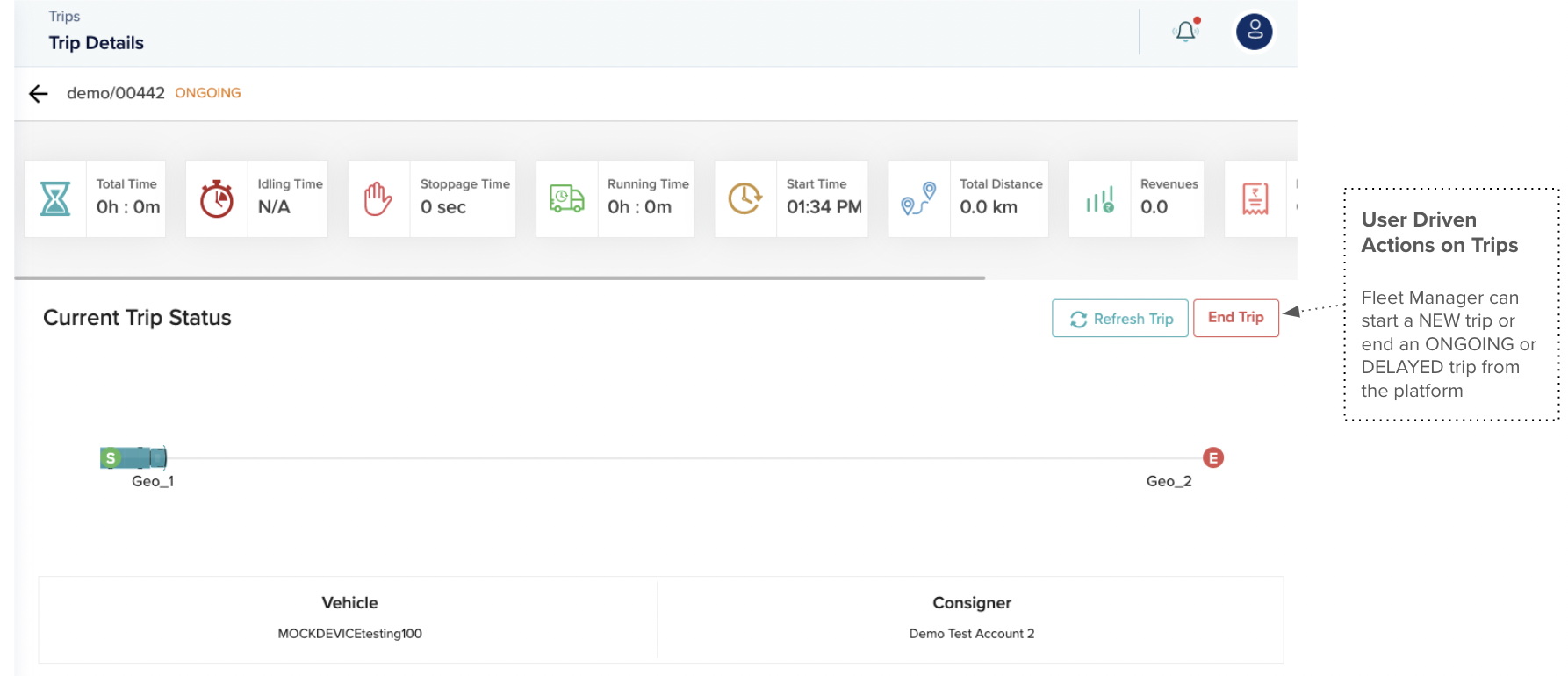This screenshot has width=1568, height=676.
Task: Click the Total Distance route pin icon
Action: pyautogui.click(x=919, y=199)
